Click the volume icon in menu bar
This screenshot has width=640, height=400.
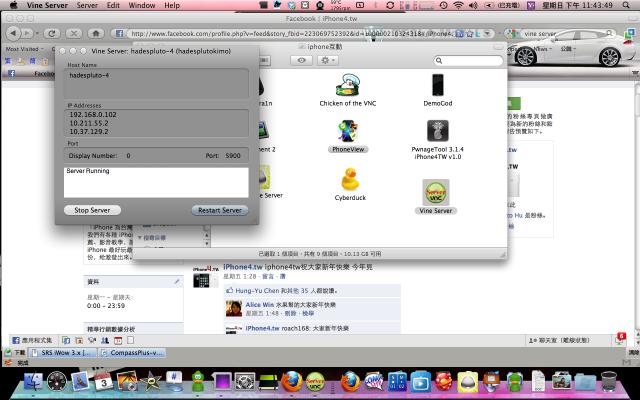pyautogui.click(x=473, y=5)
